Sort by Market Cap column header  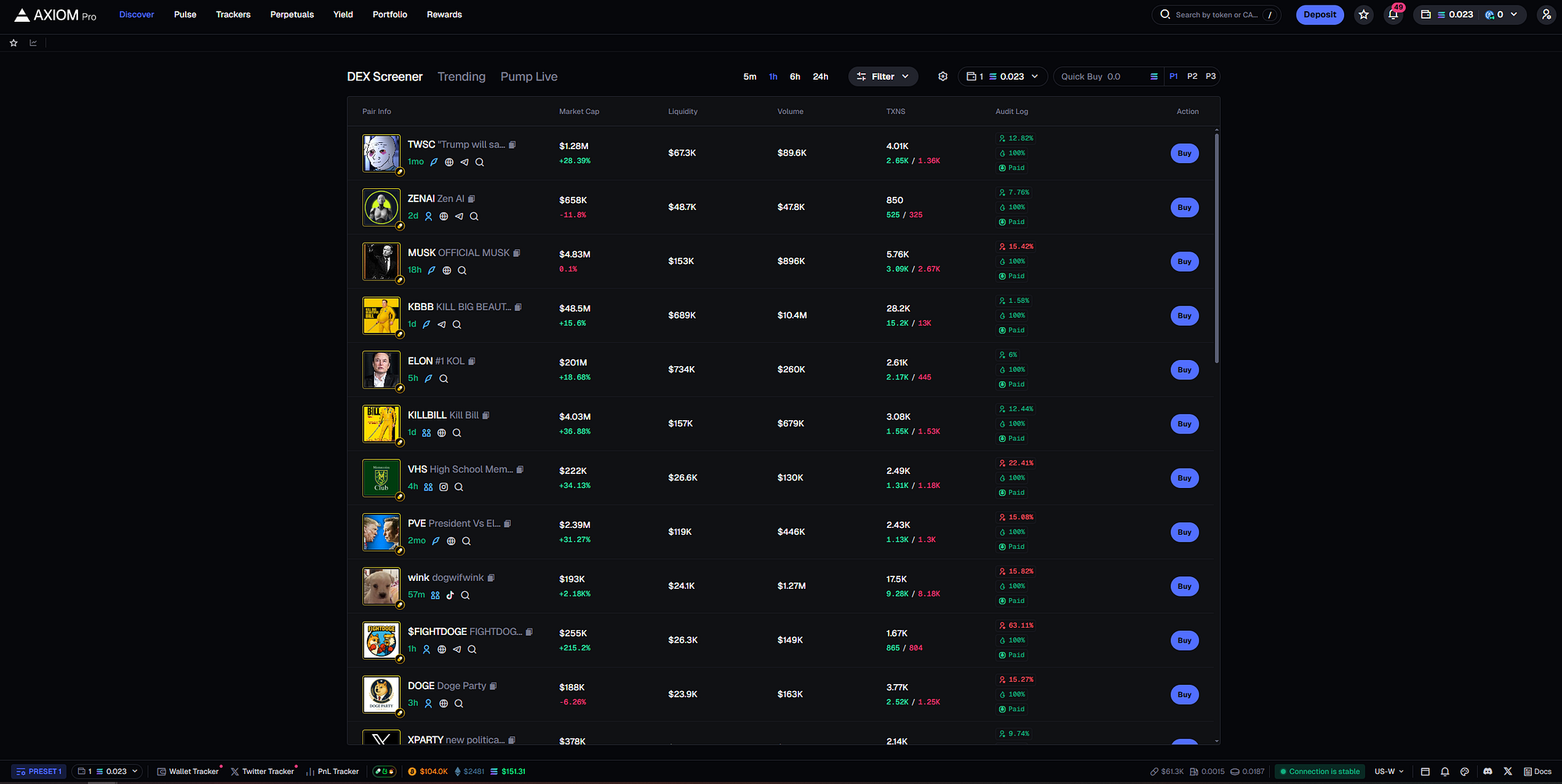[x=579, y=112]
